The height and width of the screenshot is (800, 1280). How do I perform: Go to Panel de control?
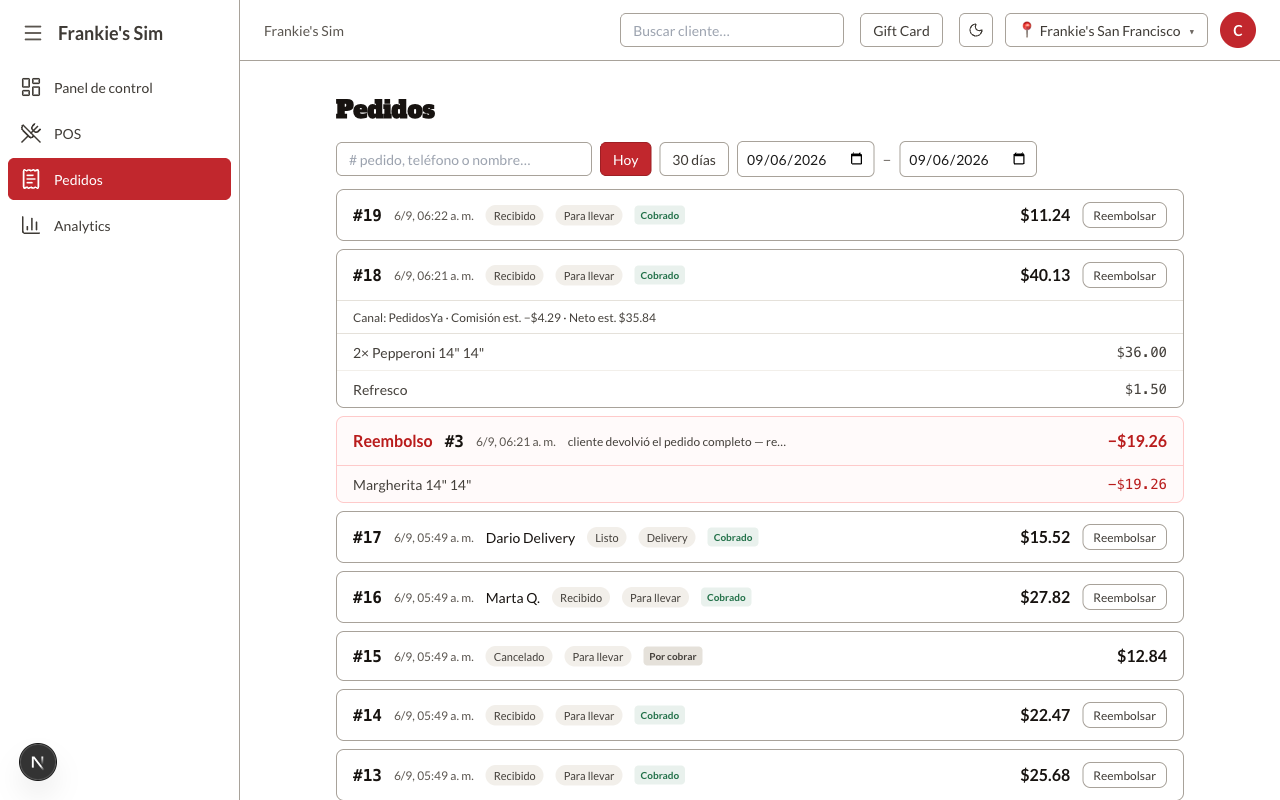119,87
